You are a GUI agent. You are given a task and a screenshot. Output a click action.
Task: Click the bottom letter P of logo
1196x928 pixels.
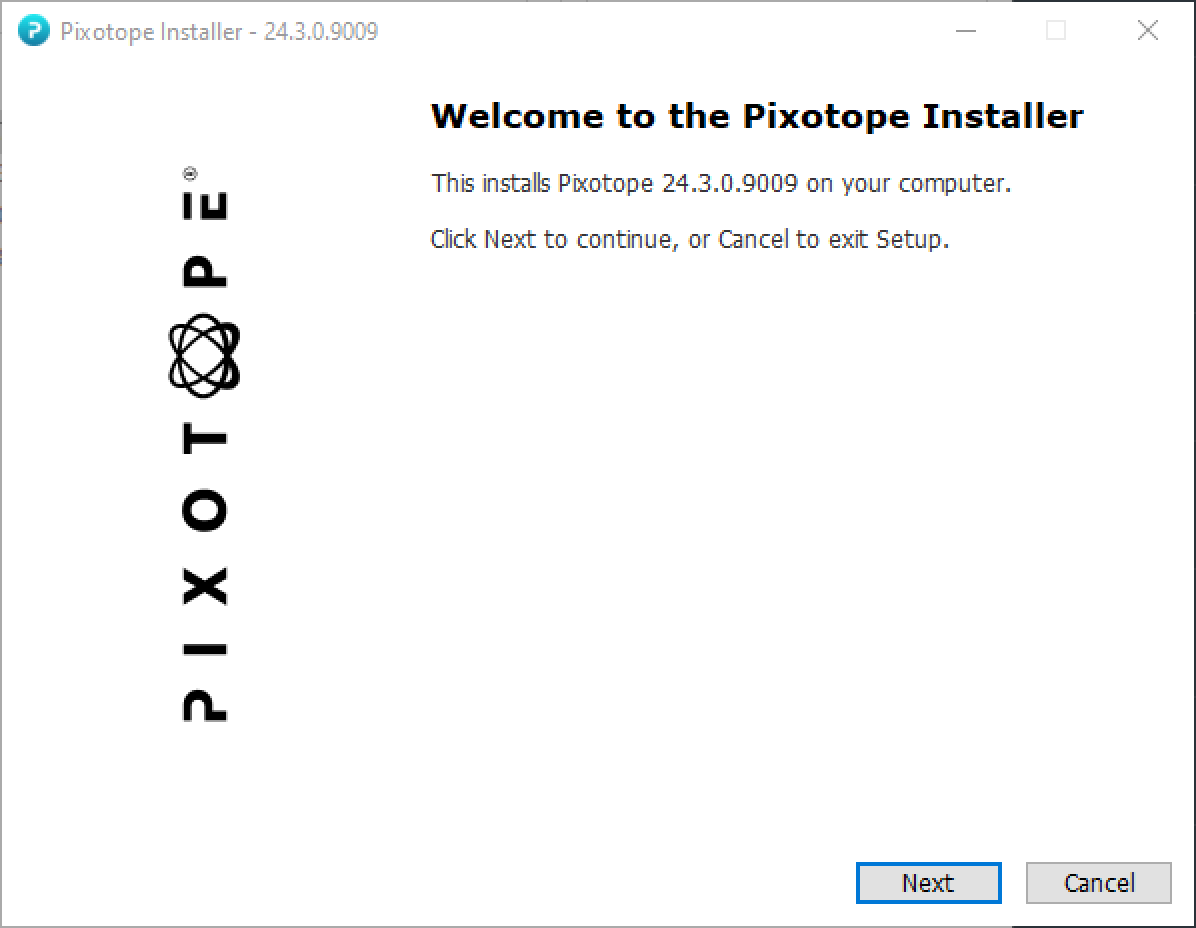204,703
